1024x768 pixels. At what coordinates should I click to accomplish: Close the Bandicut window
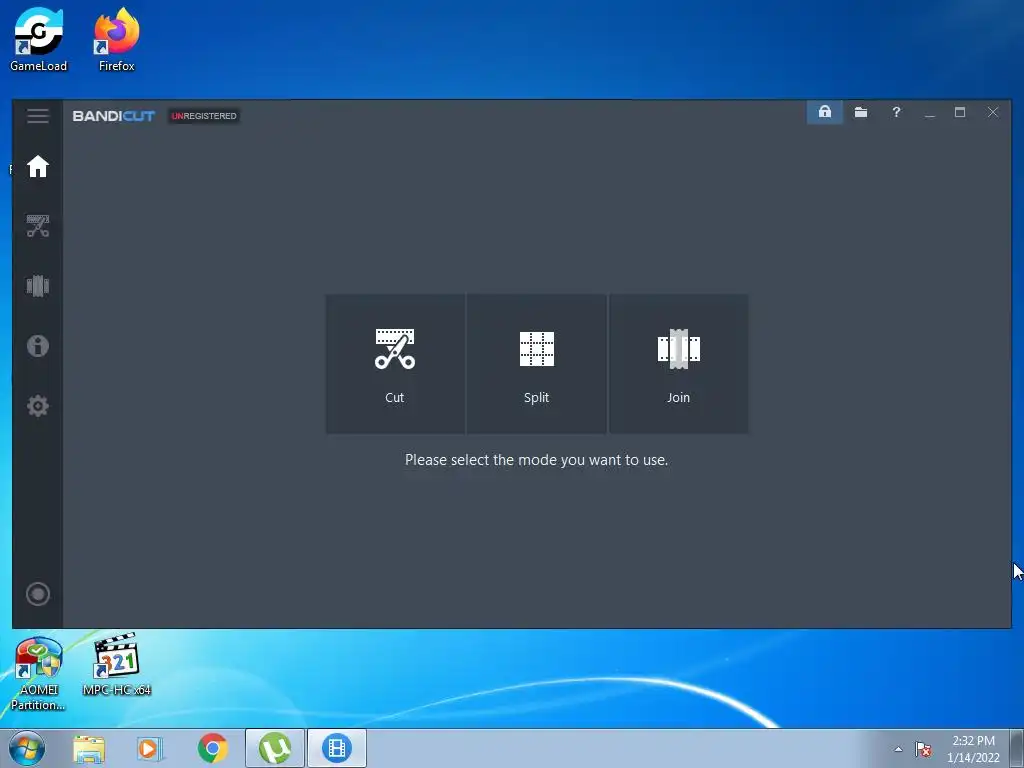click(993, 112)
